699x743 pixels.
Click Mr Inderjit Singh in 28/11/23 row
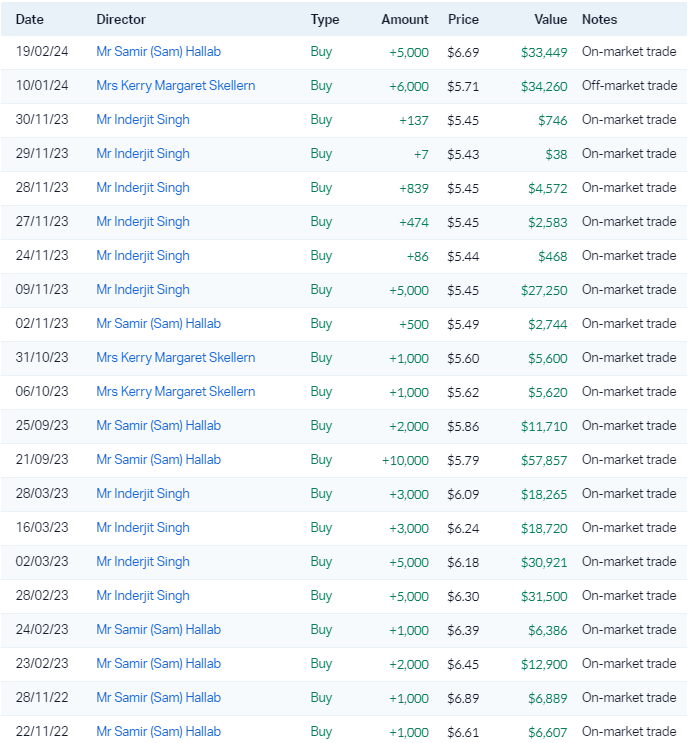(142, 188)
